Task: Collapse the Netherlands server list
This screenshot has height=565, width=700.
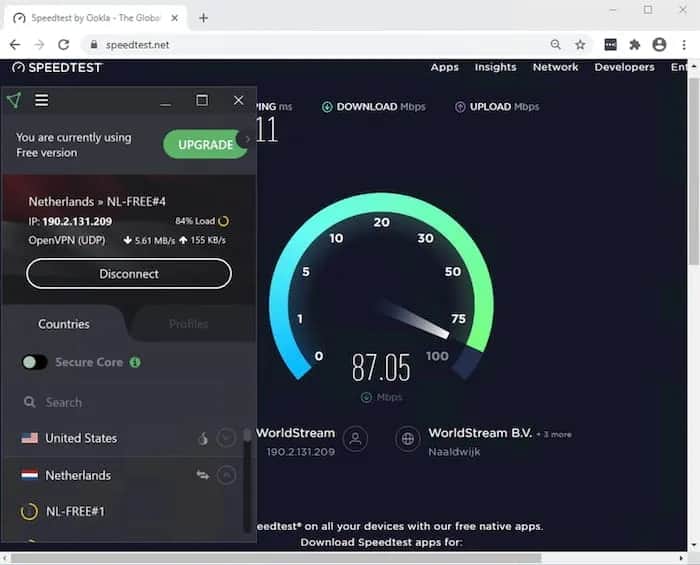Action: point(226,475)
